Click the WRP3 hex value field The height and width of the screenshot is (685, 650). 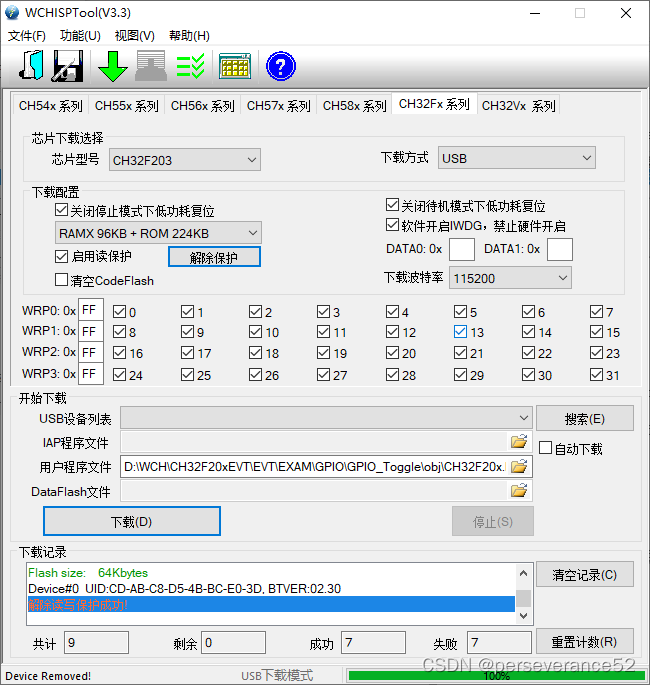coord(91,374)
